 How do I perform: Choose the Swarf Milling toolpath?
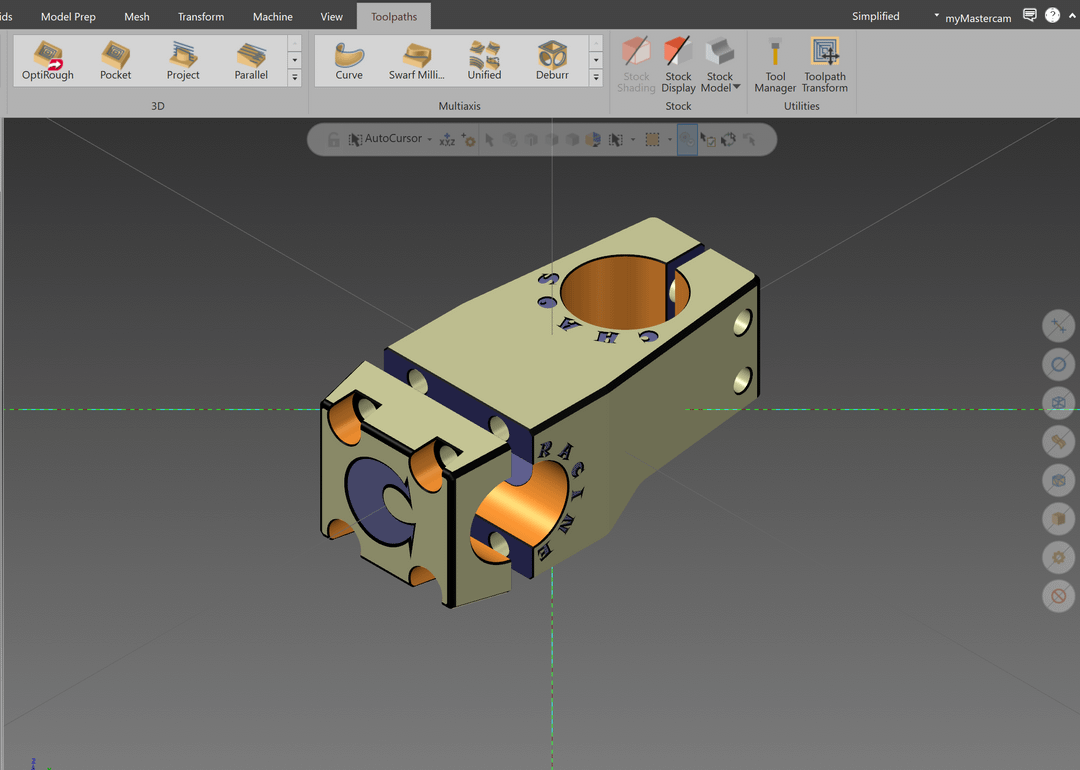tap(416, 61)
